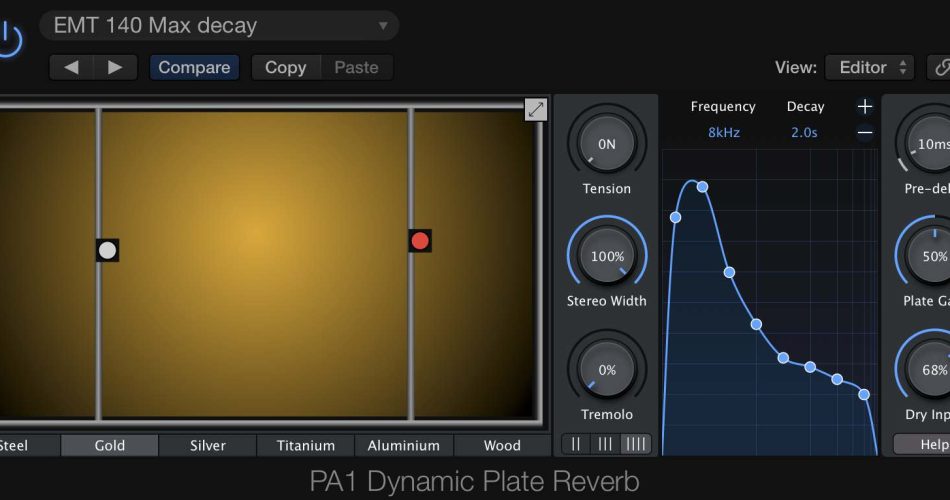Select the Silver plate material
Screen dimensions: 950x500
208,445
